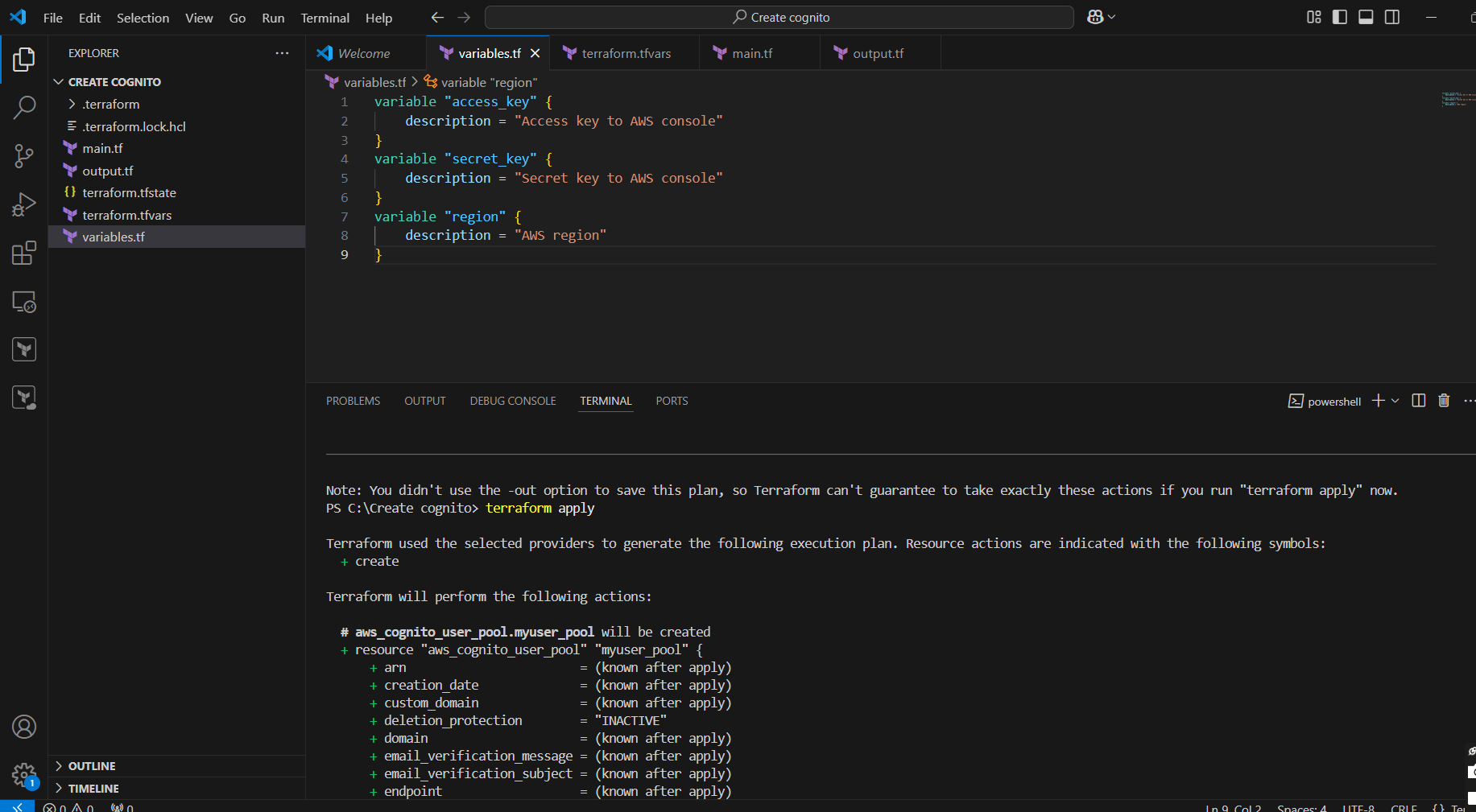Open .terraform.lock.hcl in the explorer
This screenshot has height=812, width=1476.
[x=177, y=126]
